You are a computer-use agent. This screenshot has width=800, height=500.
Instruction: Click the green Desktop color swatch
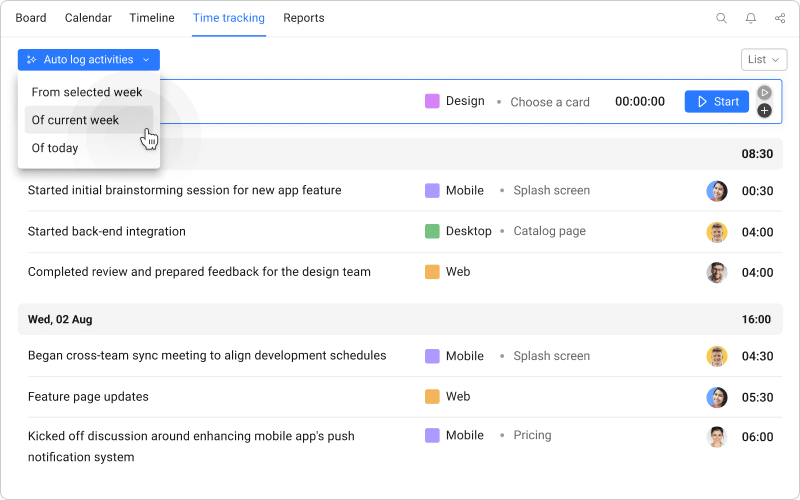(x=432, y=231)
